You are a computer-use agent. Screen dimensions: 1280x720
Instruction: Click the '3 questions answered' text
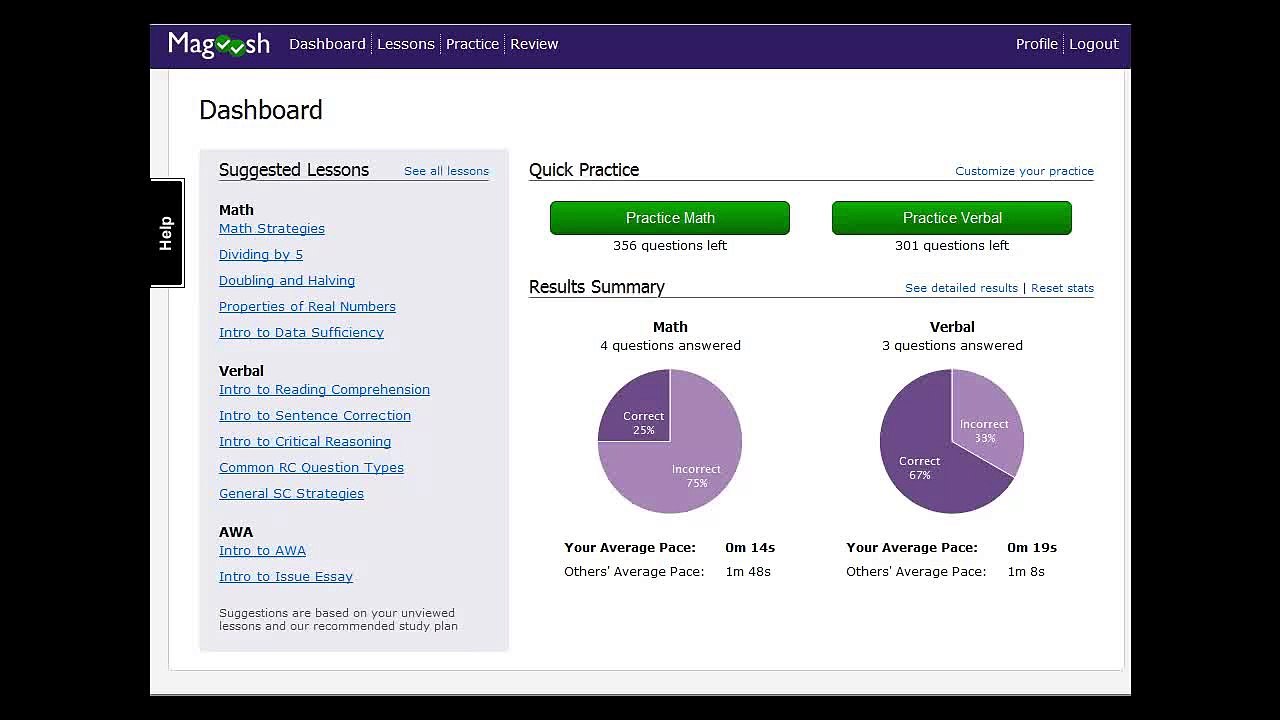(x=952, y=345)
